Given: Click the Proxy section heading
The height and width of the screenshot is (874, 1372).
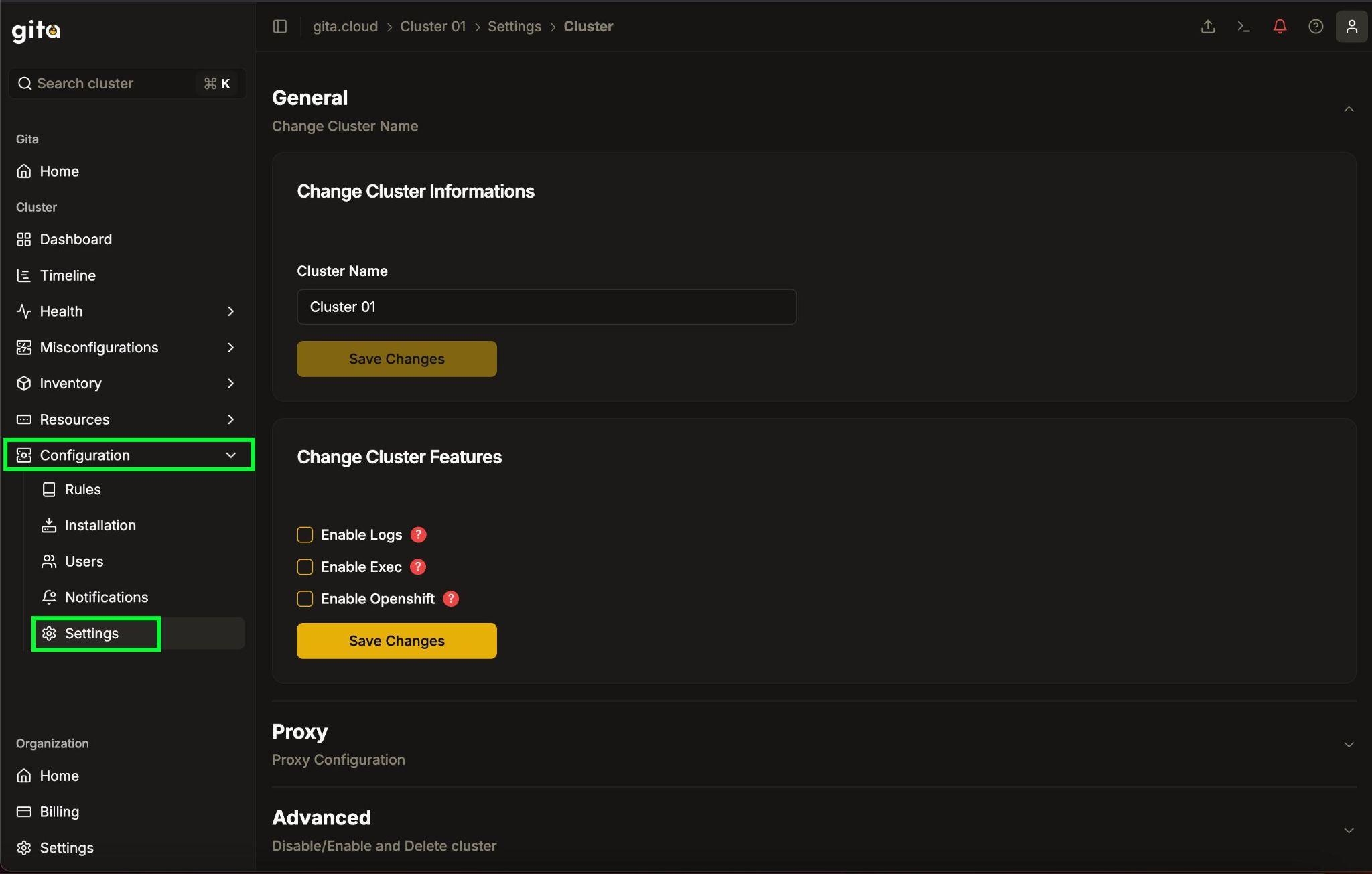Looking at the screenshot, I should click(299, 732).
